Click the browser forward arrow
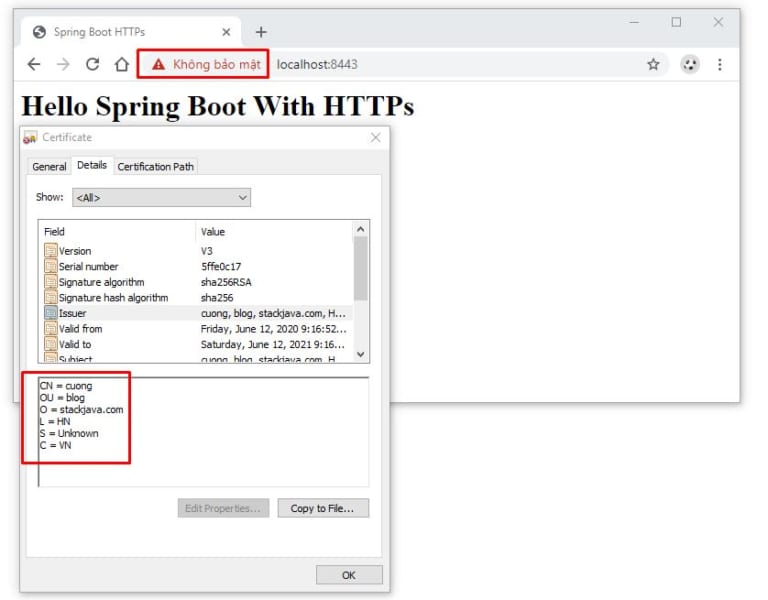The image size is (768, 600). click(x=63, y=64)
